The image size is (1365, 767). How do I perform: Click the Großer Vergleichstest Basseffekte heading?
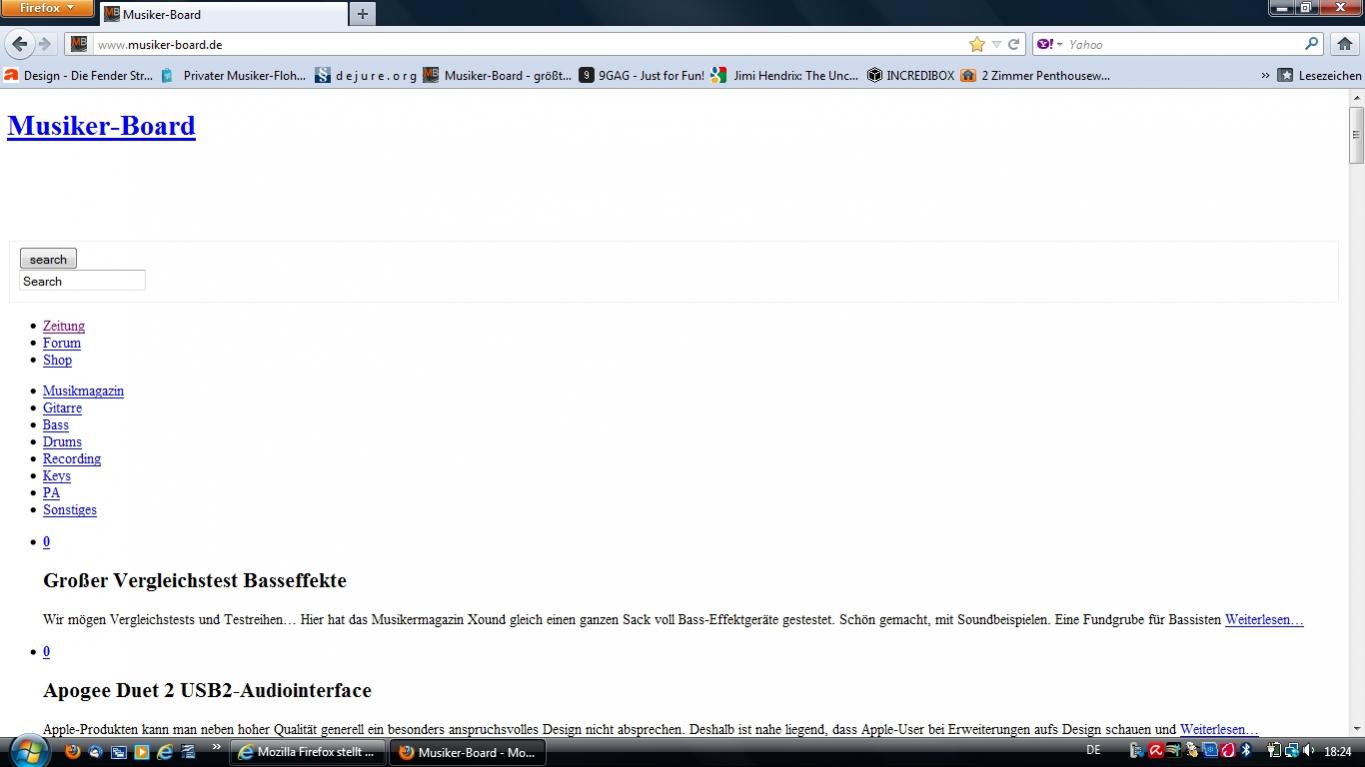point(195,581)
